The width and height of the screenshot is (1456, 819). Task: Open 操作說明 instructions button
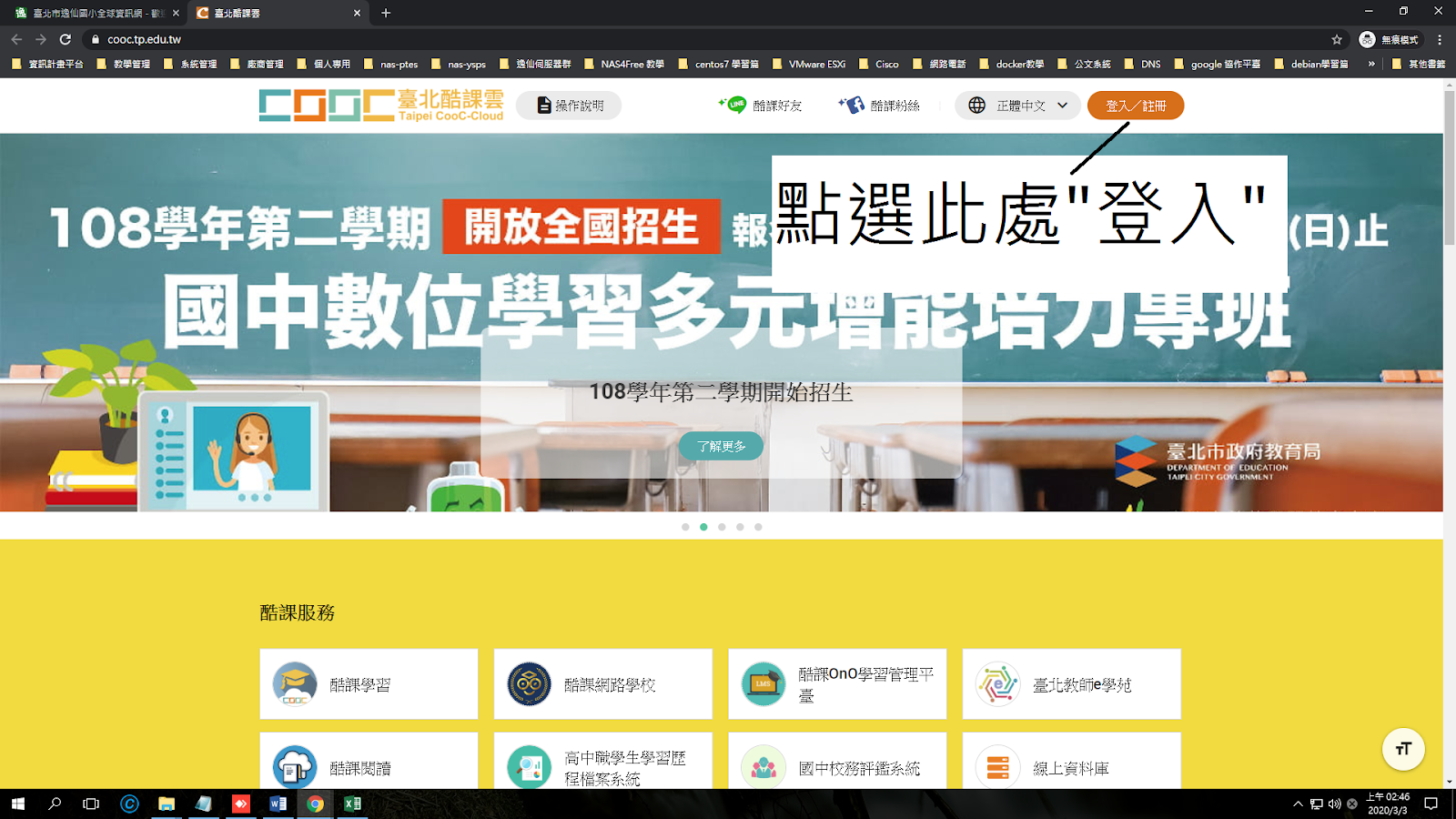pos(569,106)
